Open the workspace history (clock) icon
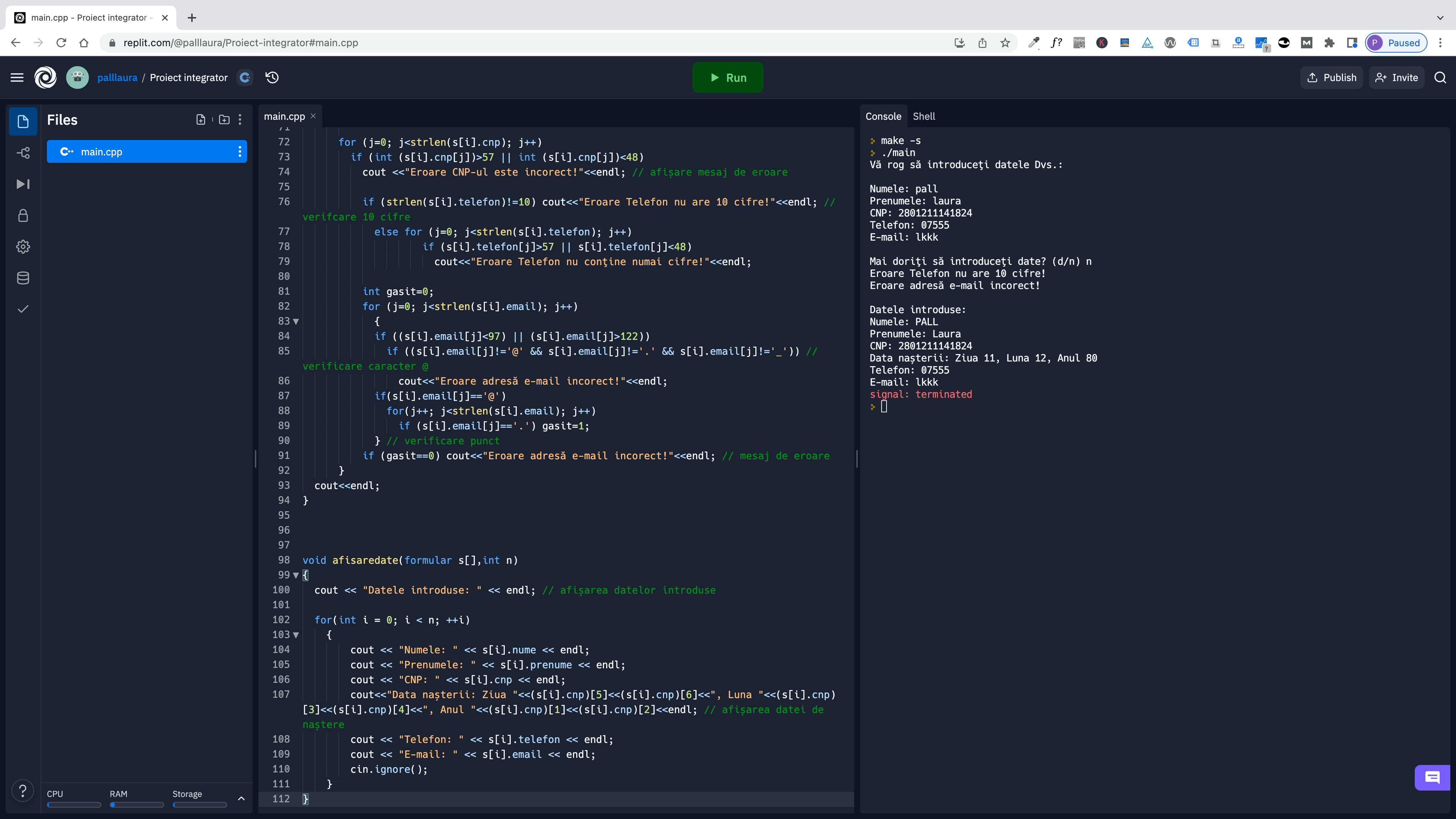The width and height of the screenshot is (1456, 819). 271,77
